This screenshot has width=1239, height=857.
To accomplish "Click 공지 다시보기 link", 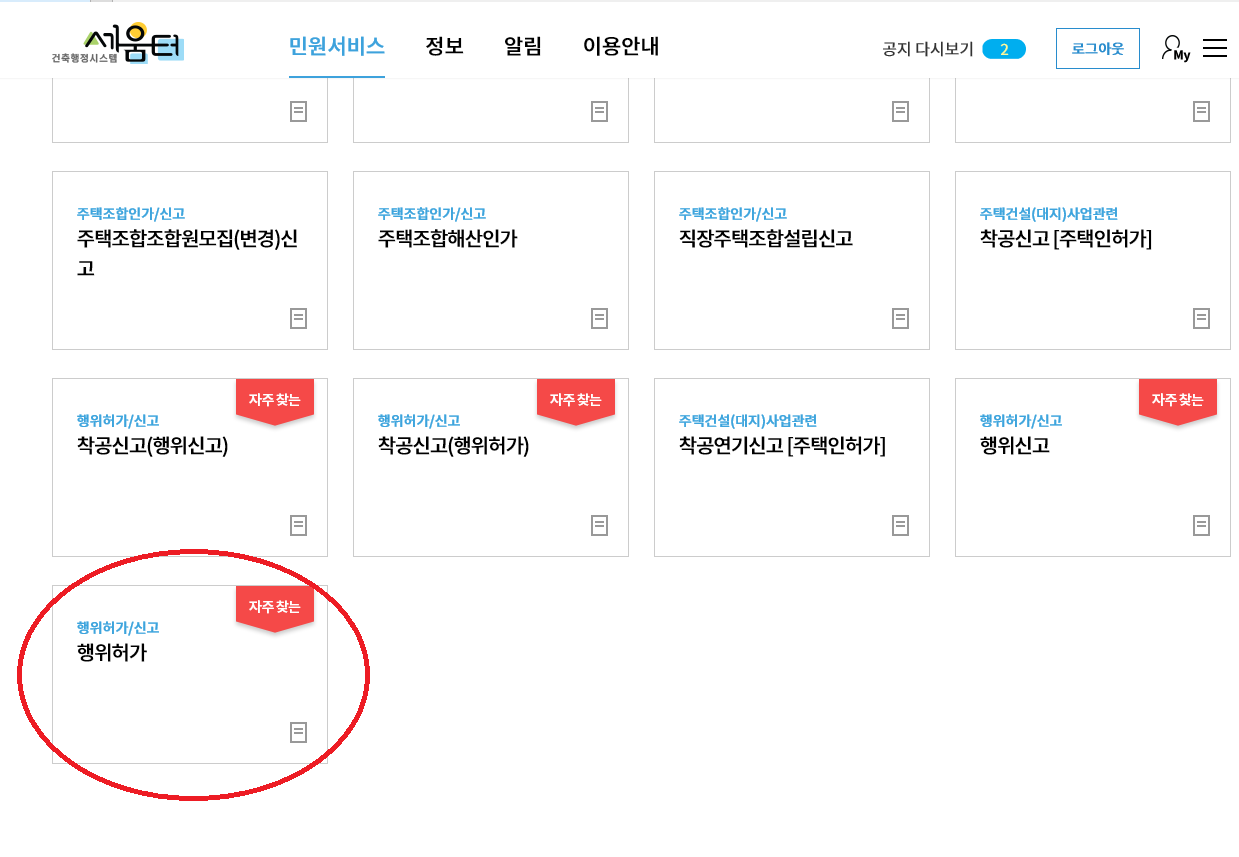I will point(928,49).
